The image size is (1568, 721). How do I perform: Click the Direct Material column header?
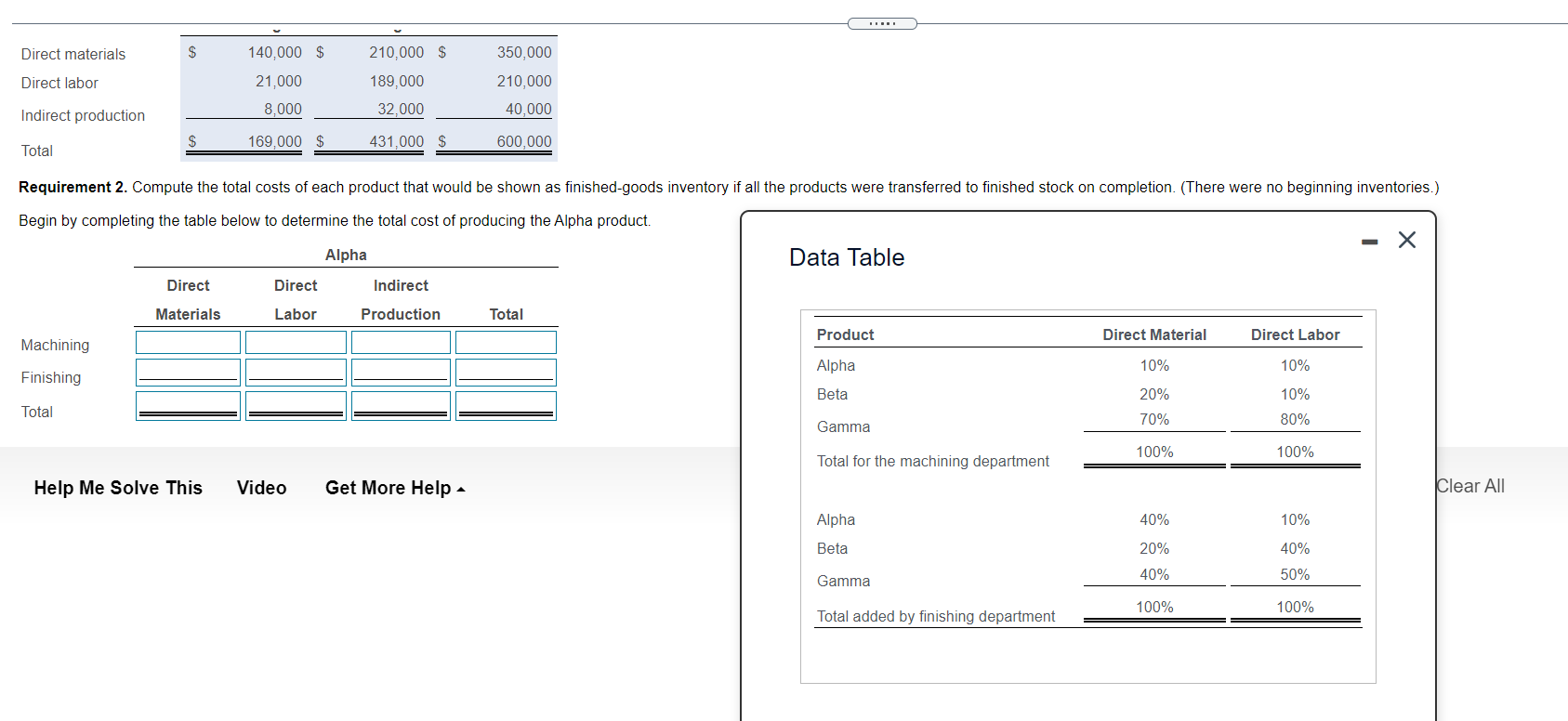click(1154, 335)
